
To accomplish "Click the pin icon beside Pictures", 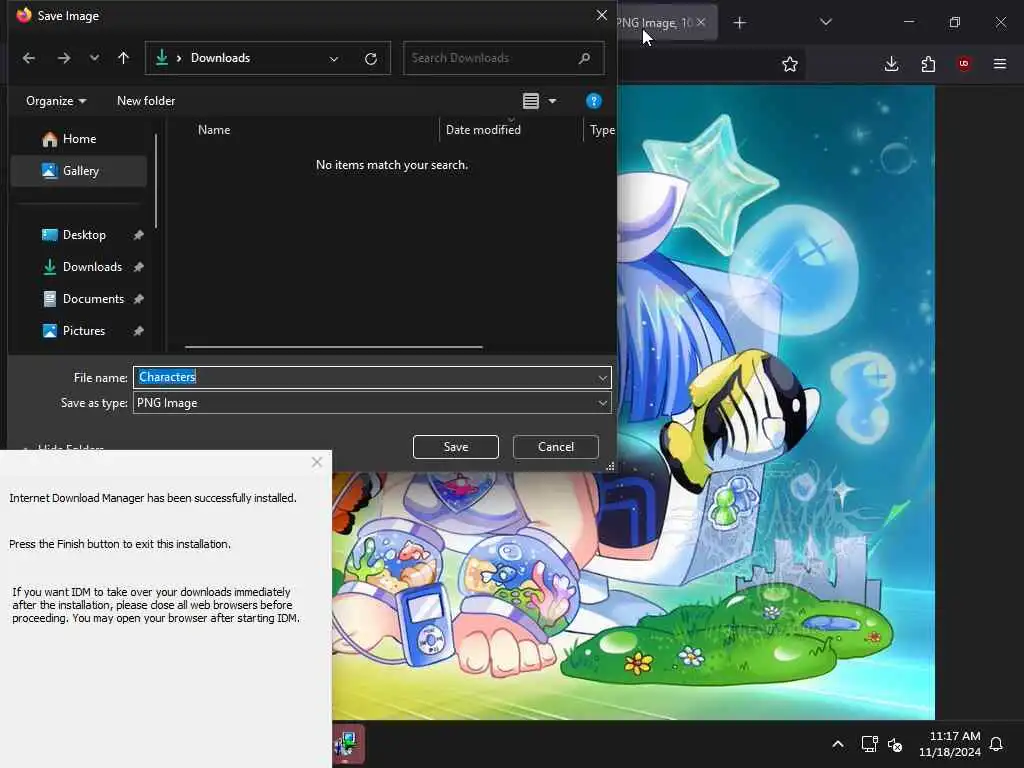I will 138,331.
